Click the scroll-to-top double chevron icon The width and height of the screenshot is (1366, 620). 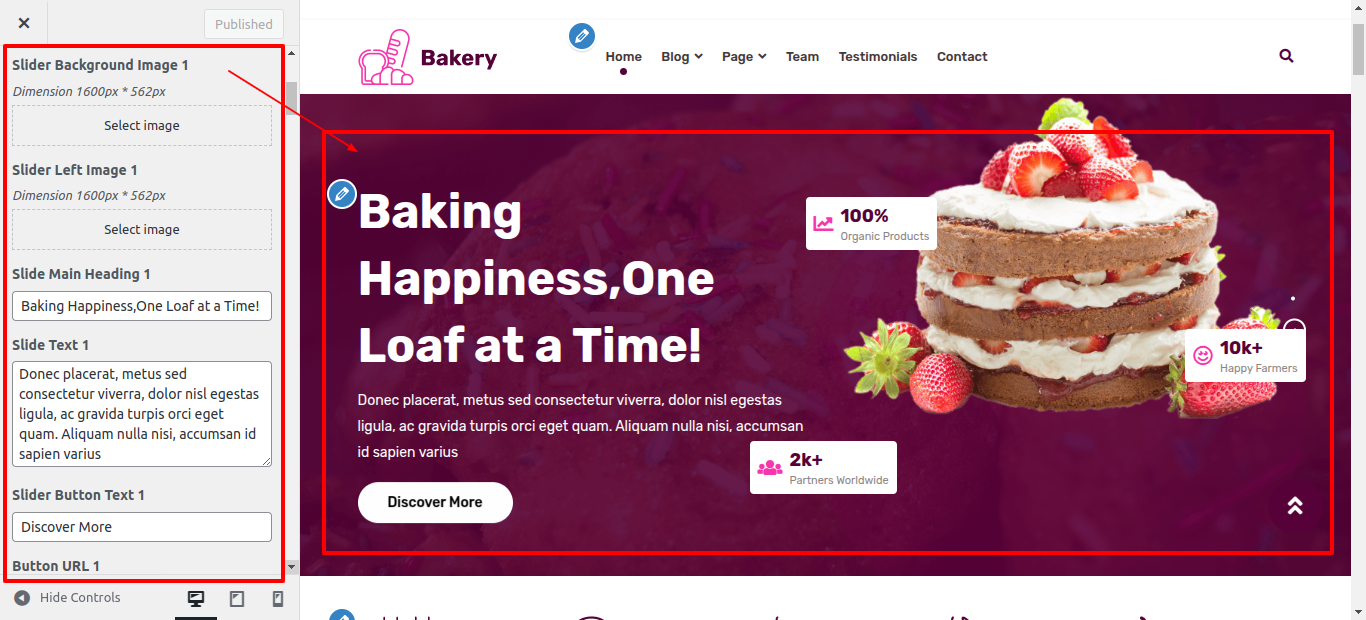(1295, 505)
